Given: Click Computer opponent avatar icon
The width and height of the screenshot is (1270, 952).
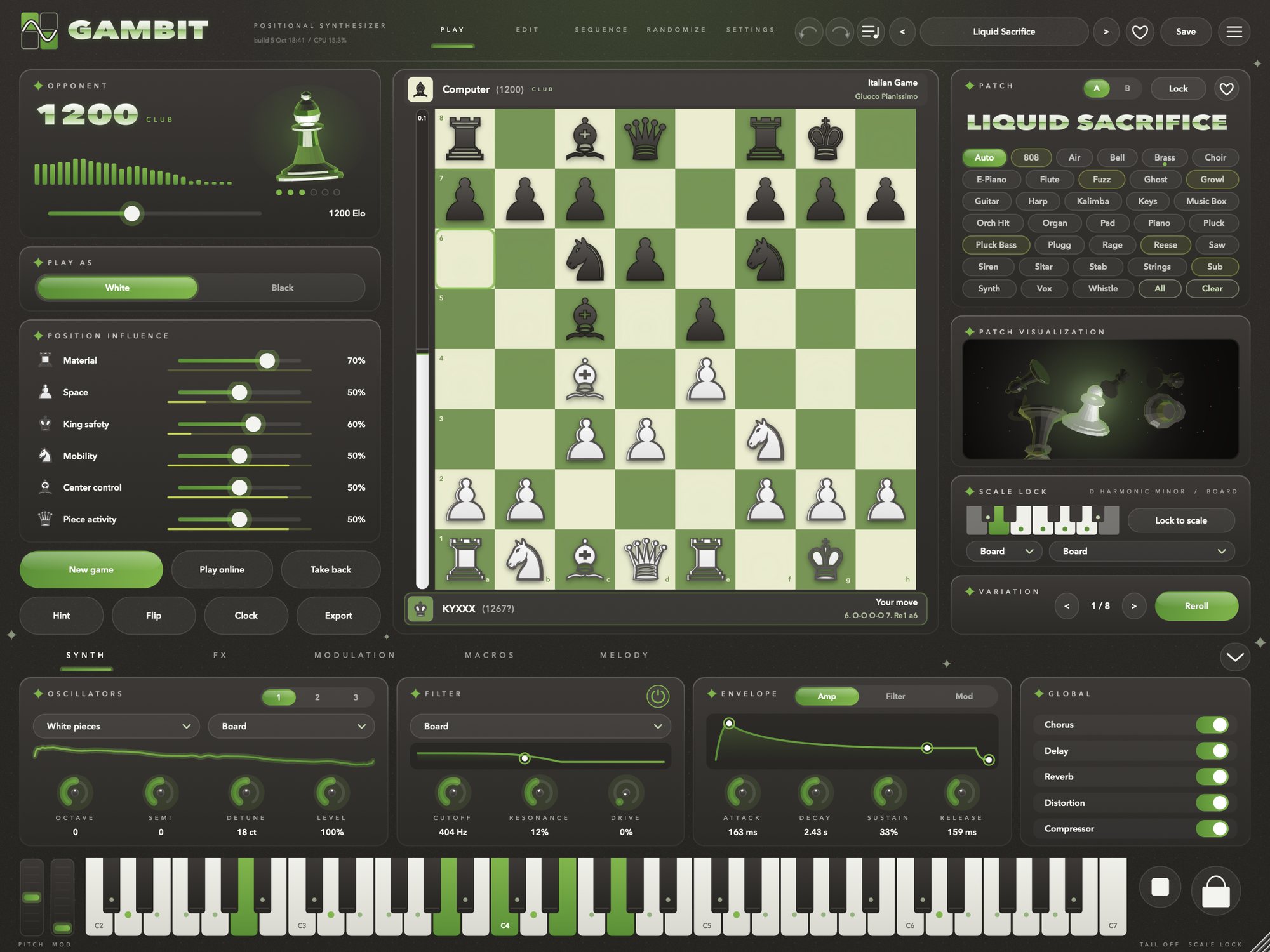Looking at the screenshot, I should (x=420, y=89).
